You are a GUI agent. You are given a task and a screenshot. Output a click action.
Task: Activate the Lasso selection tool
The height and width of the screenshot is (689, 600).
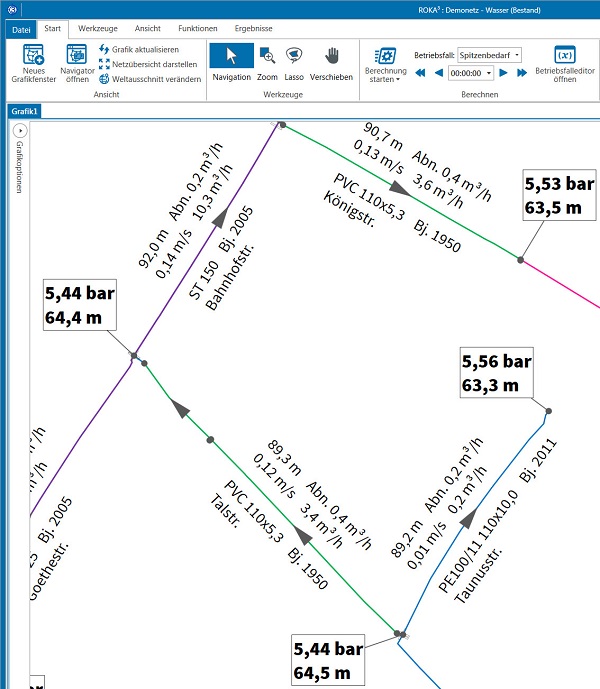pos(294,62)
